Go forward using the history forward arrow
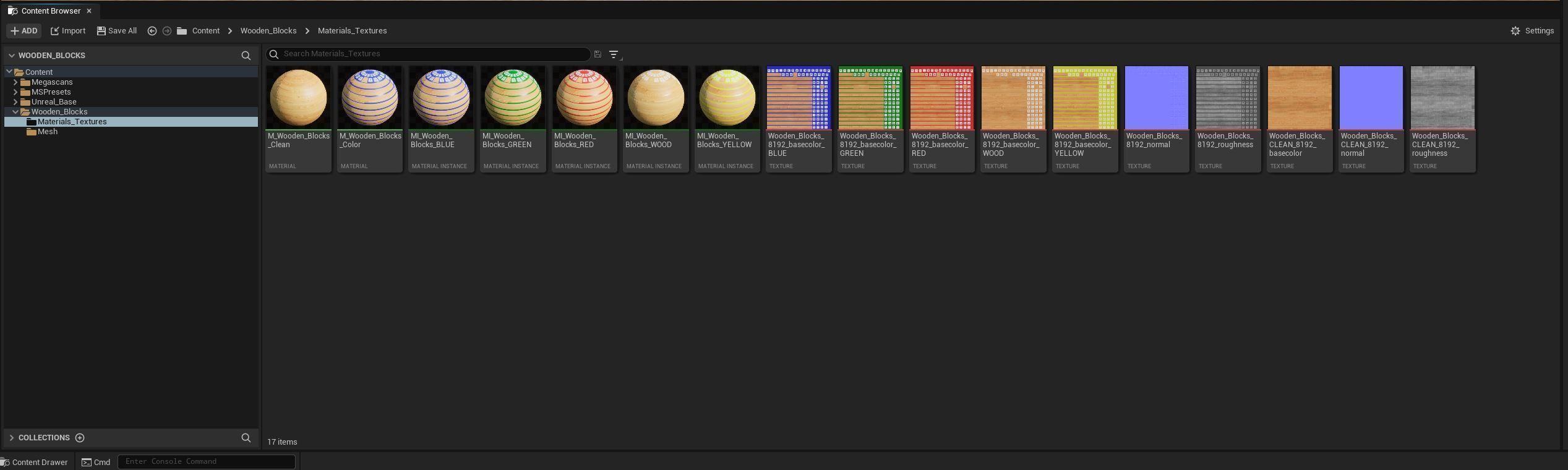The width and height of the screenshot is (1568, 470). [x=167, y=31]
